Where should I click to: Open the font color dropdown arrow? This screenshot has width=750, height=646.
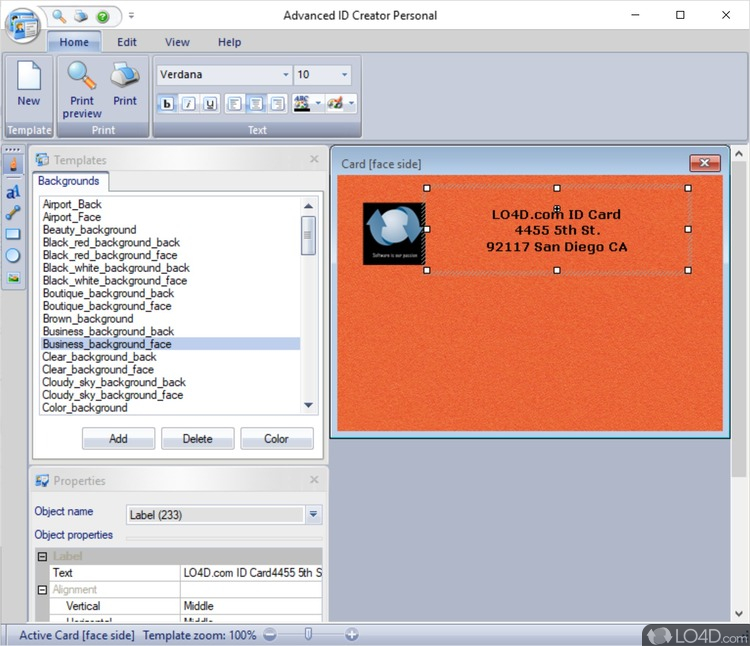point(318,103)
